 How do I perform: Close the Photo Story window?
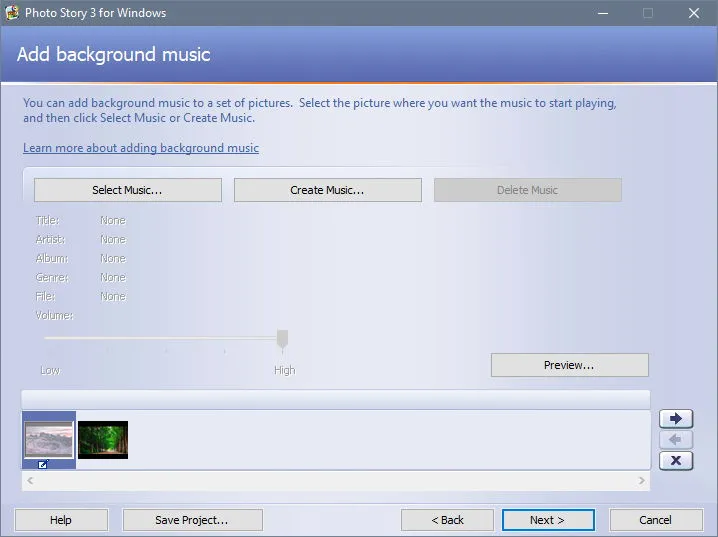coord(694,13)
